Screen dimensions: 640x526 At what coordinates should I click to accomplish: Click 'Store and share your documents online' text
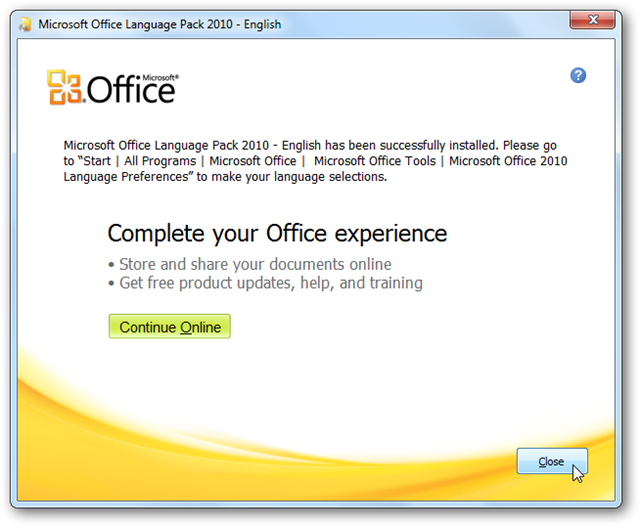point(255,264)
